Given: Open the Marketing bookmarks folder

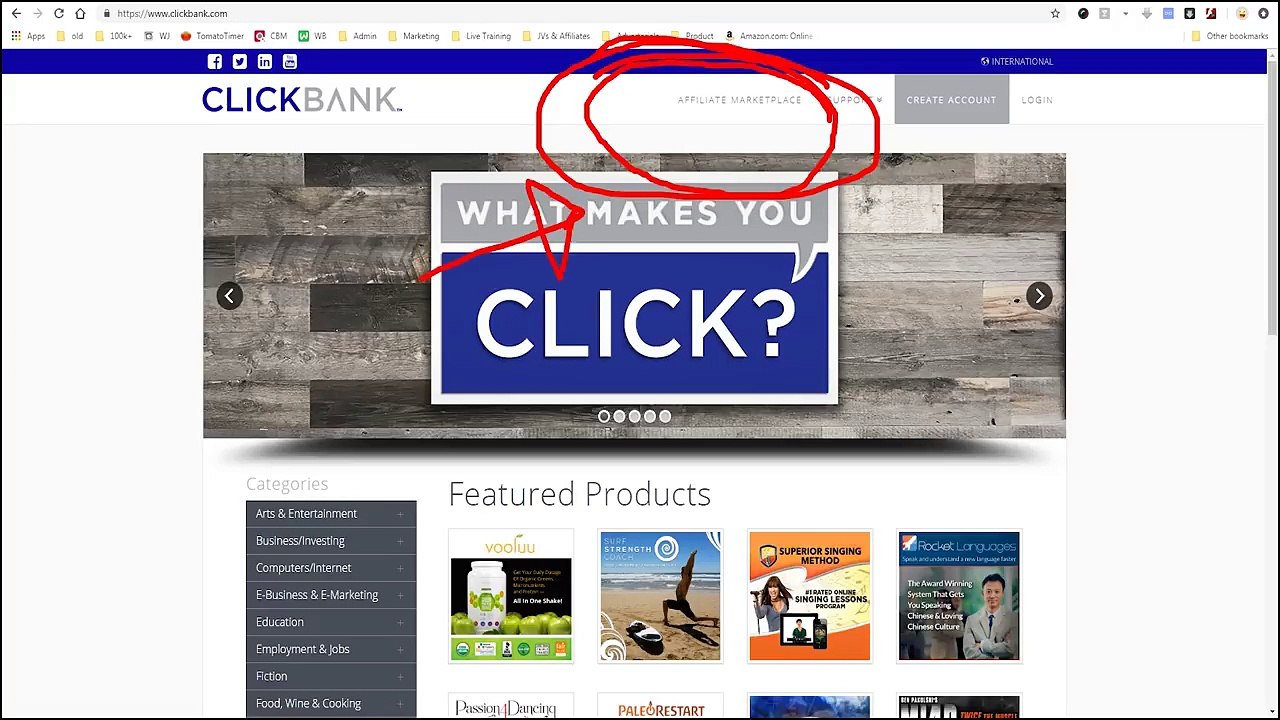Looking at the screenshot, I should click(x=413, y=36).
